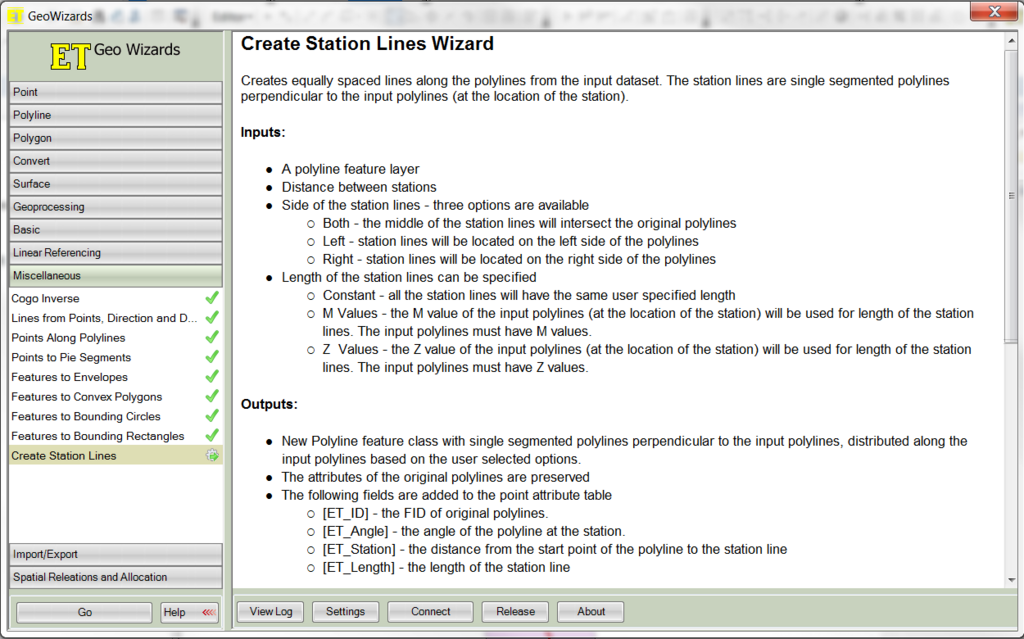Expand the Polyline category
Viewport: 1024px width, 639px height.
(x=115, y=115)
